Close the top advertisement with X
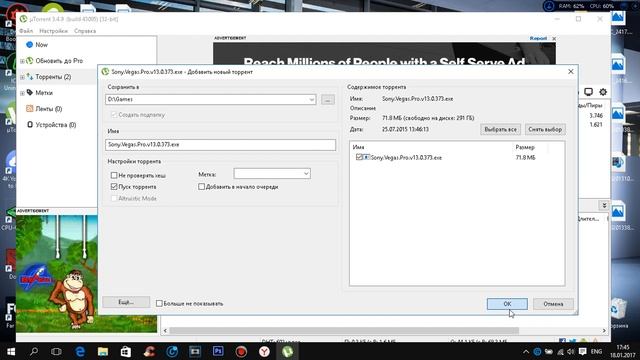Viewport: 640px width, 360px height. pyautogui.click(x=554, y=38)
